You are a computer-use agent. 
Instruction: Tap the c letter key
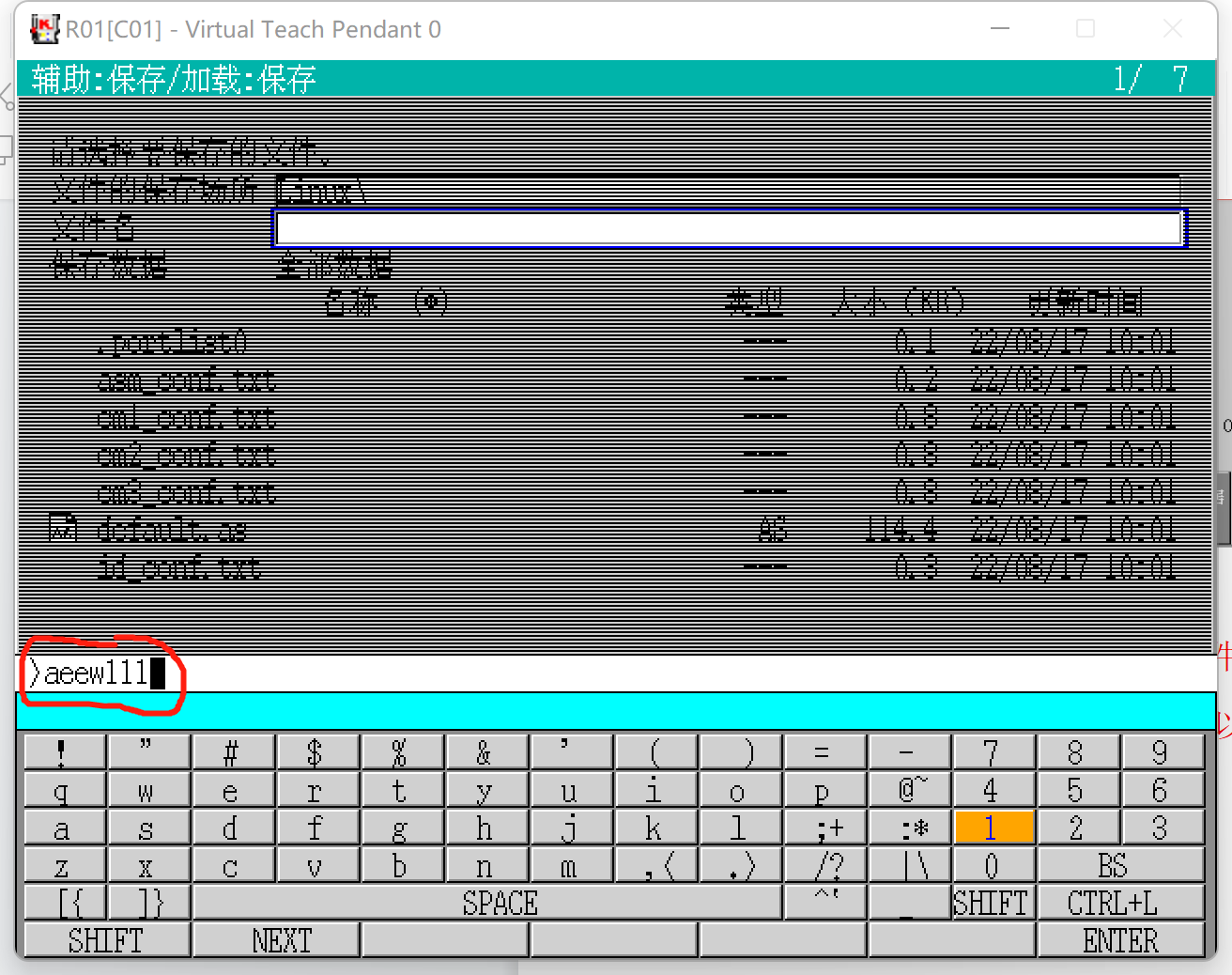[233, 865]
